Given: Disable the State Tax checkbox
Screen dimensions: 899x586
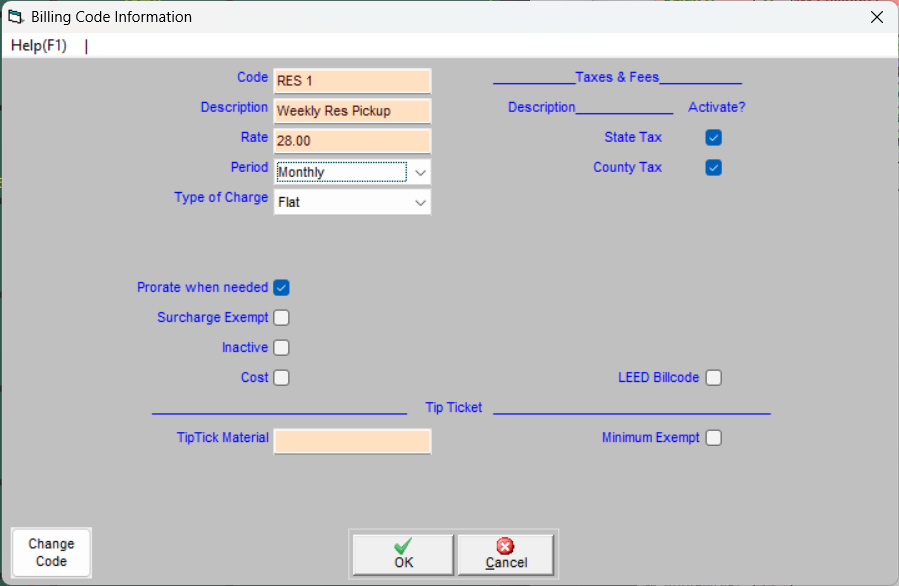Looking at the screenshot, I should 713,138.
